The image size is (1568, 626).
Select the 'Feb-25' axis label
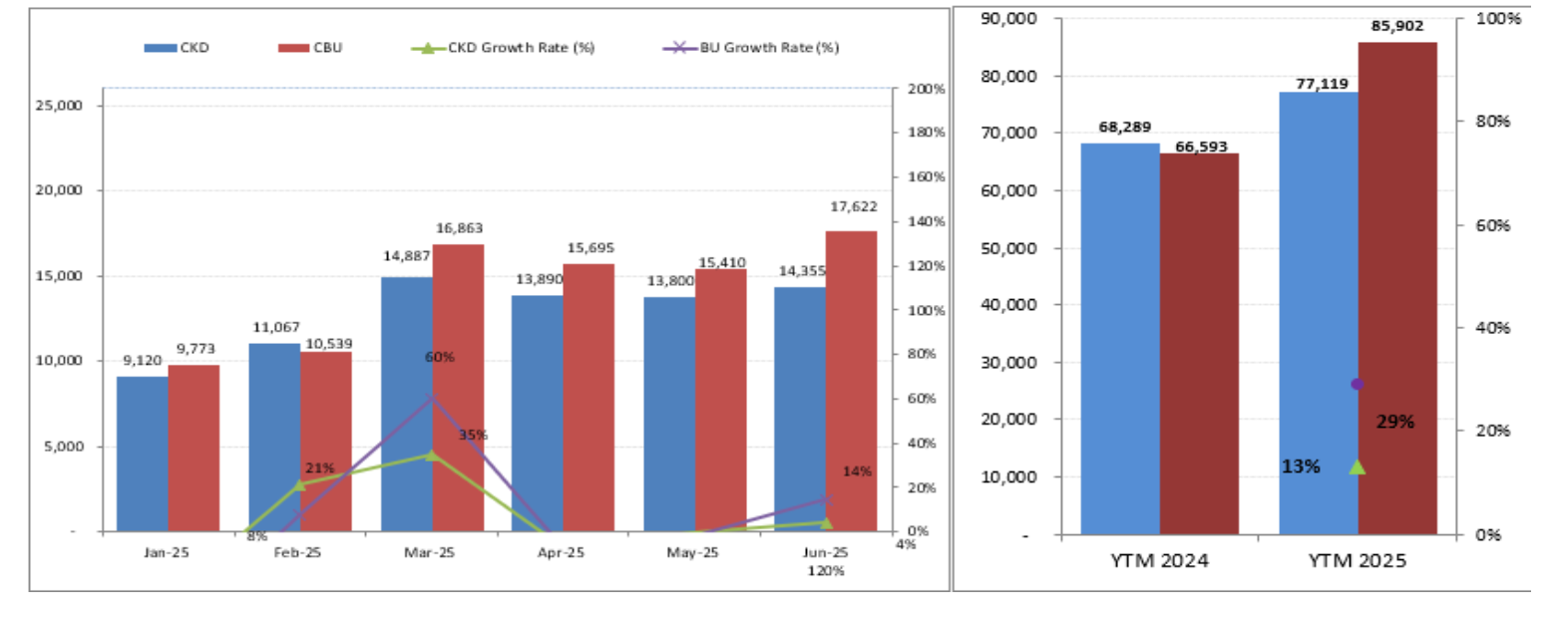pos(297,552)
